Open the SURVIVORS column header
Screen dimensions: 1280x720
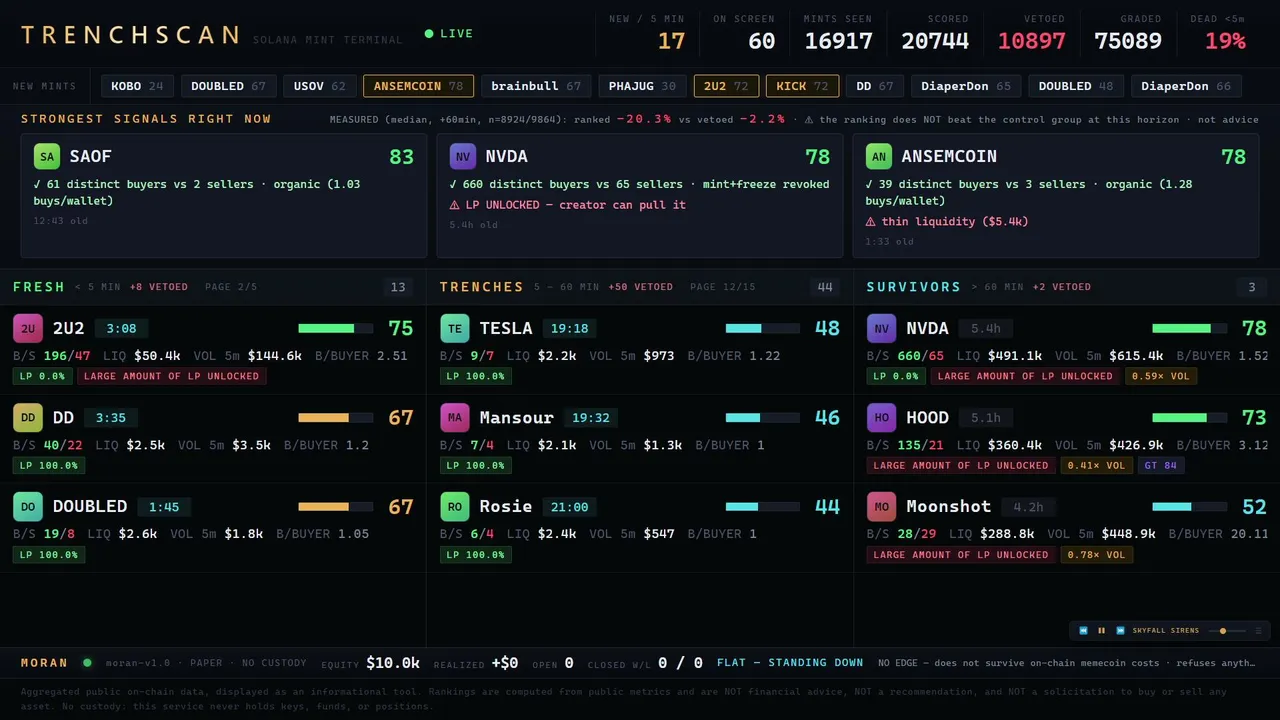coord(914,287)
